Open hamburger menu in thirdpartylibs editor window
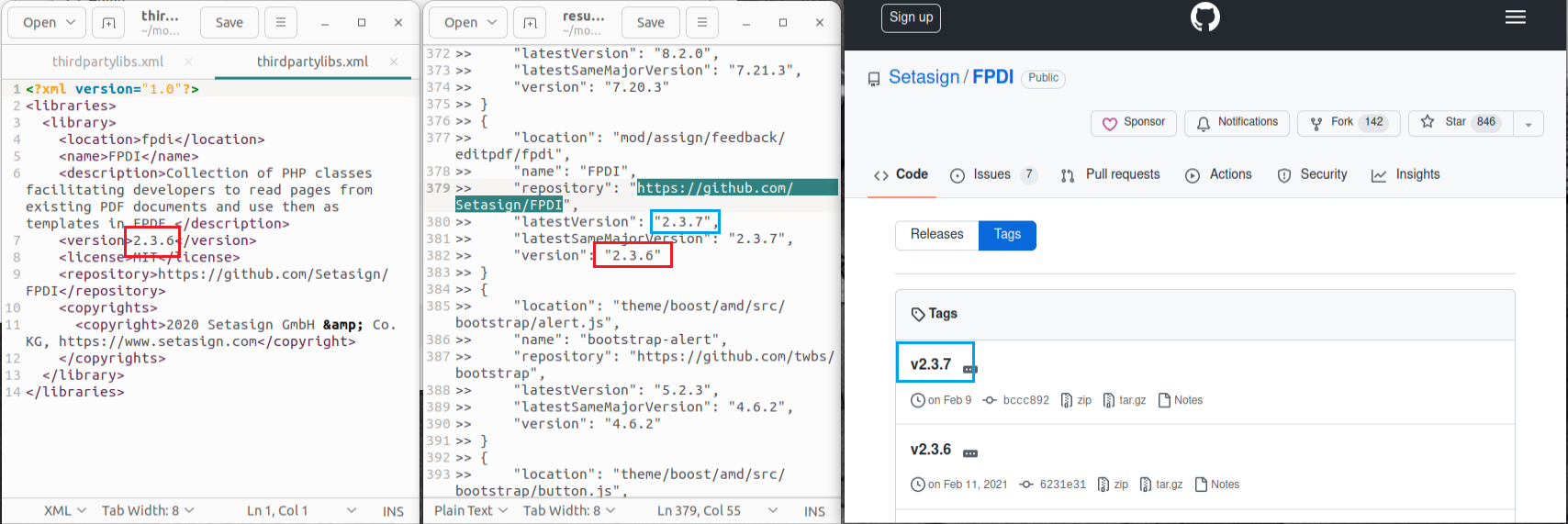Screen dimensions: 1568x524 pos(280,23)
